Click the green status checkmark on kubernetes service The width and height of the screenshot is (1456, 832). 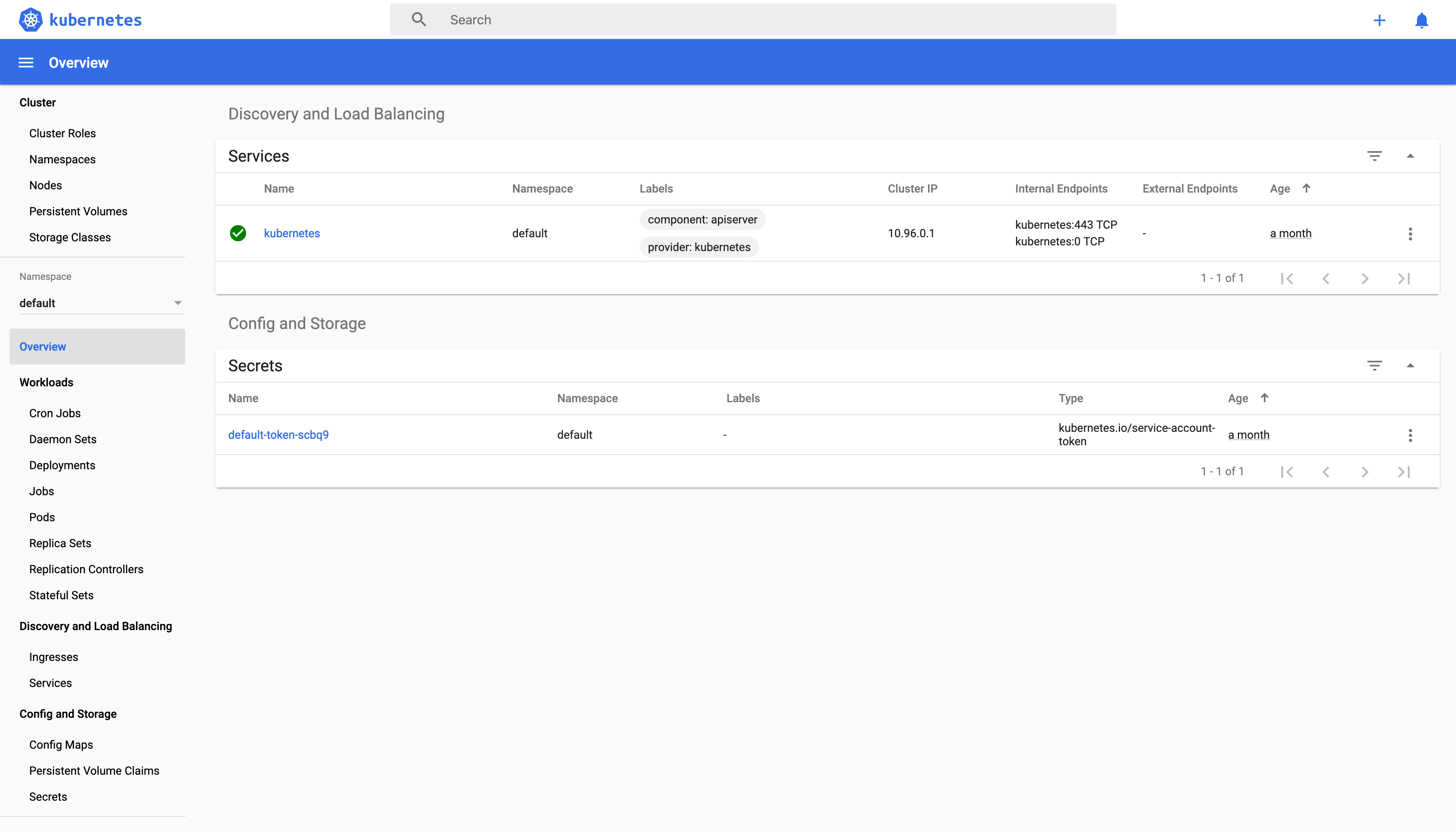coord(238,233)
